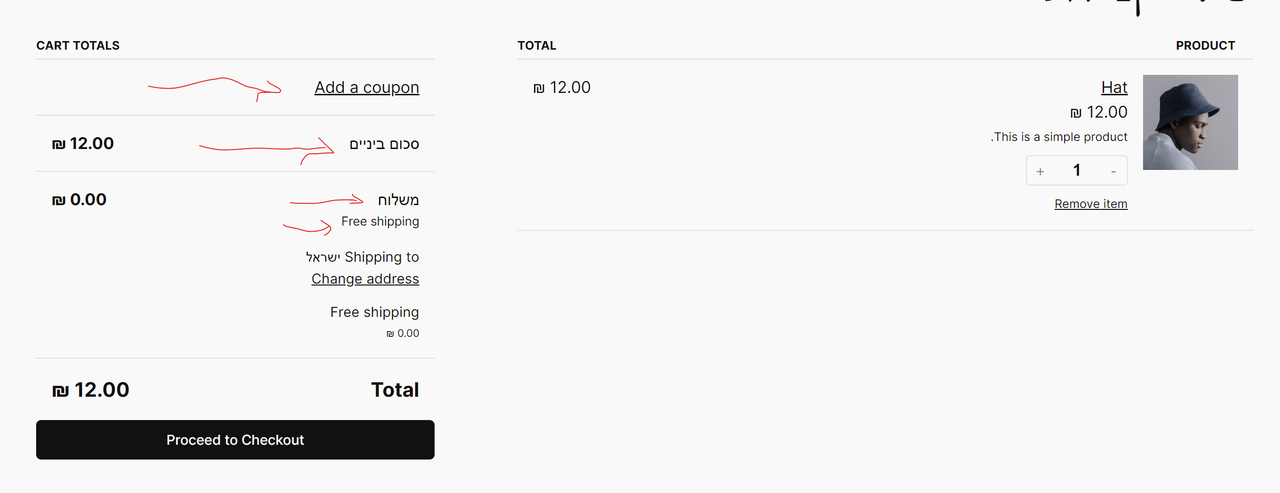Image resolution: width=1280 pixels, height=493 pixels.
Task: Click the 12.00 unit price under Hat
Action: (1099, 113)
